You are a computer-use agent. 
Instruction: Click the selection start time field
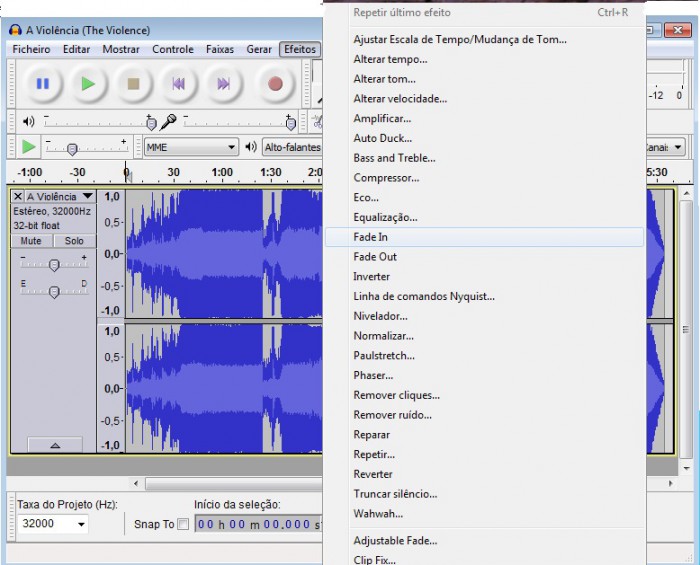[258, 524]
